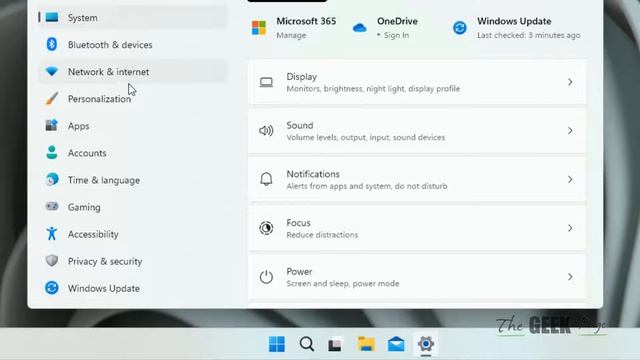The width and height of the screenshot is (640, 360).
Task: Click the Notifications bell icon
Action: [x=266, y=179]
